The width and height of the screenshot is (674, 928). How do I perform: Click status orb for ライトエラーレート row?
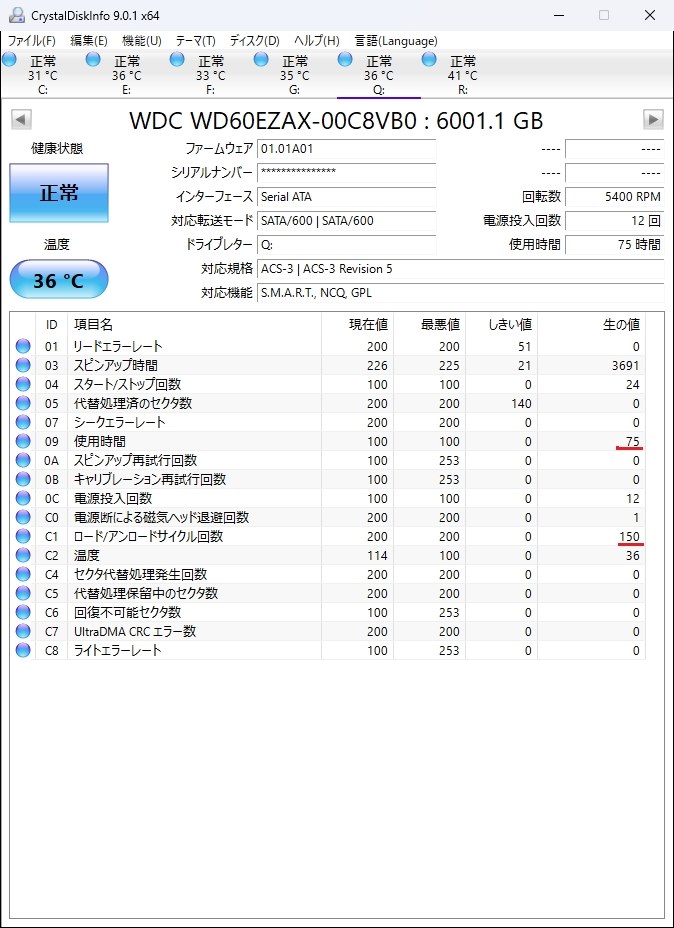(23, 650)
